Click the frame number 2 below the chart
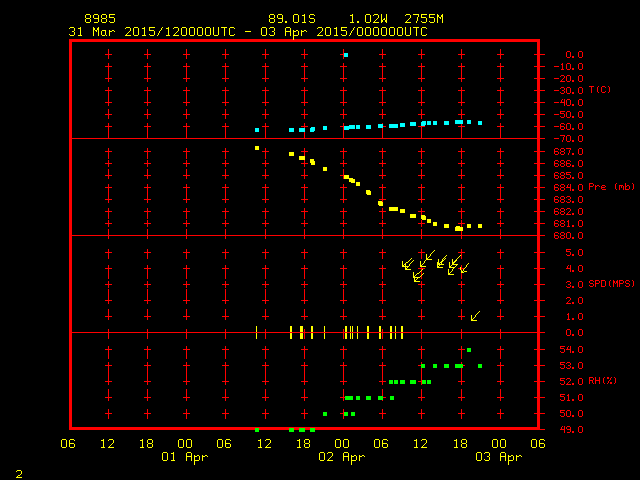Viewport: 640px width, 480px height. click(x=19, y=474)
